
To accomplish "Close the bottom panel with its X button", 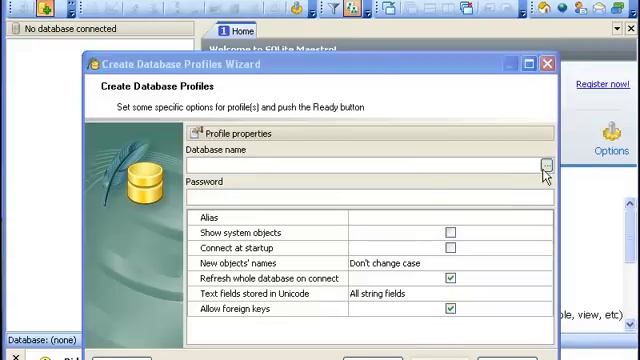I will click(16, 357).
